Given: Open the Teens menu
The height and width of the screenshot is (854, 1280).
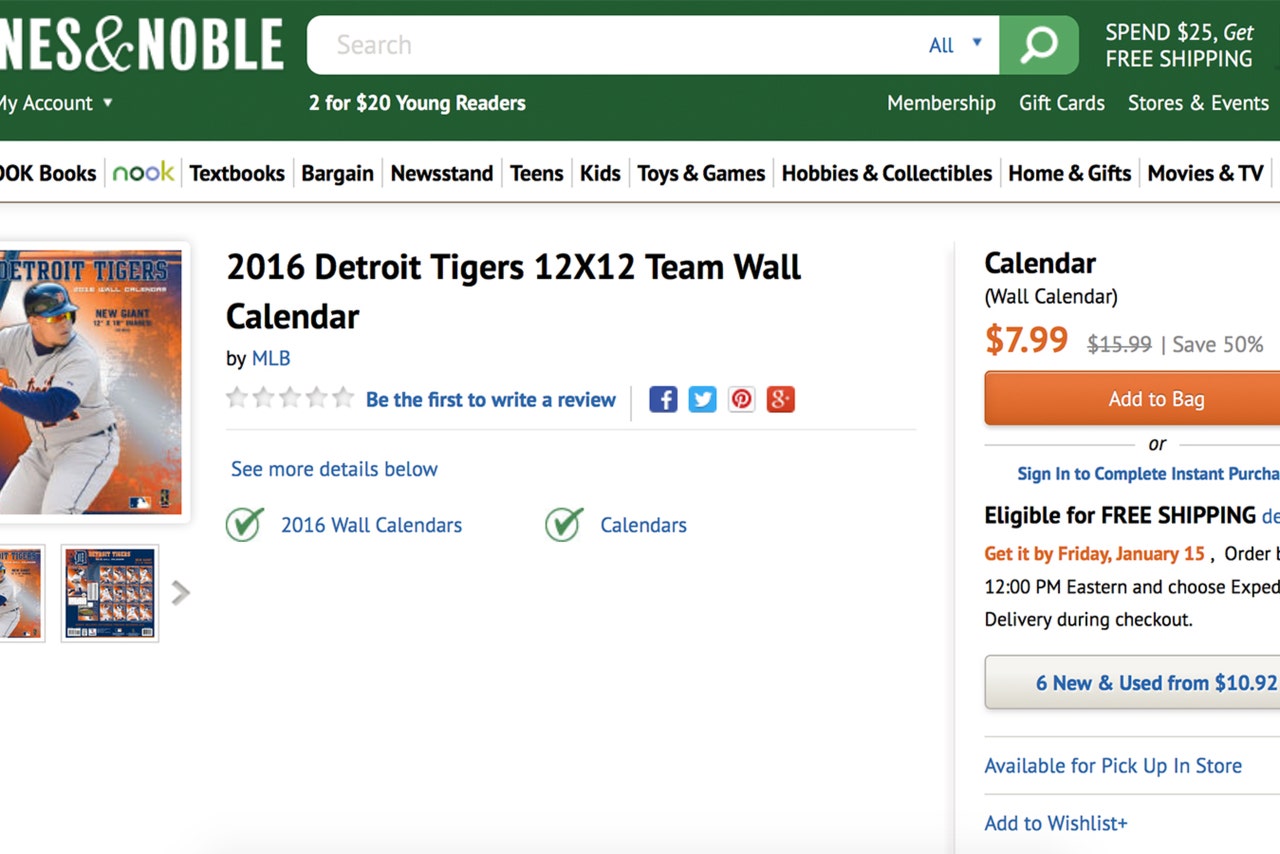Looking at the screenshot, I should click(537, 173).
